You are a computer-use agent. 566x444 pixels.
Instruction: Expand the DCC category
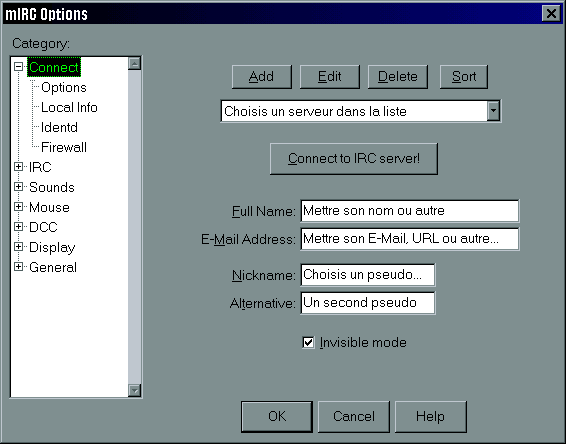pyautogui.click(x=18, y=227)
